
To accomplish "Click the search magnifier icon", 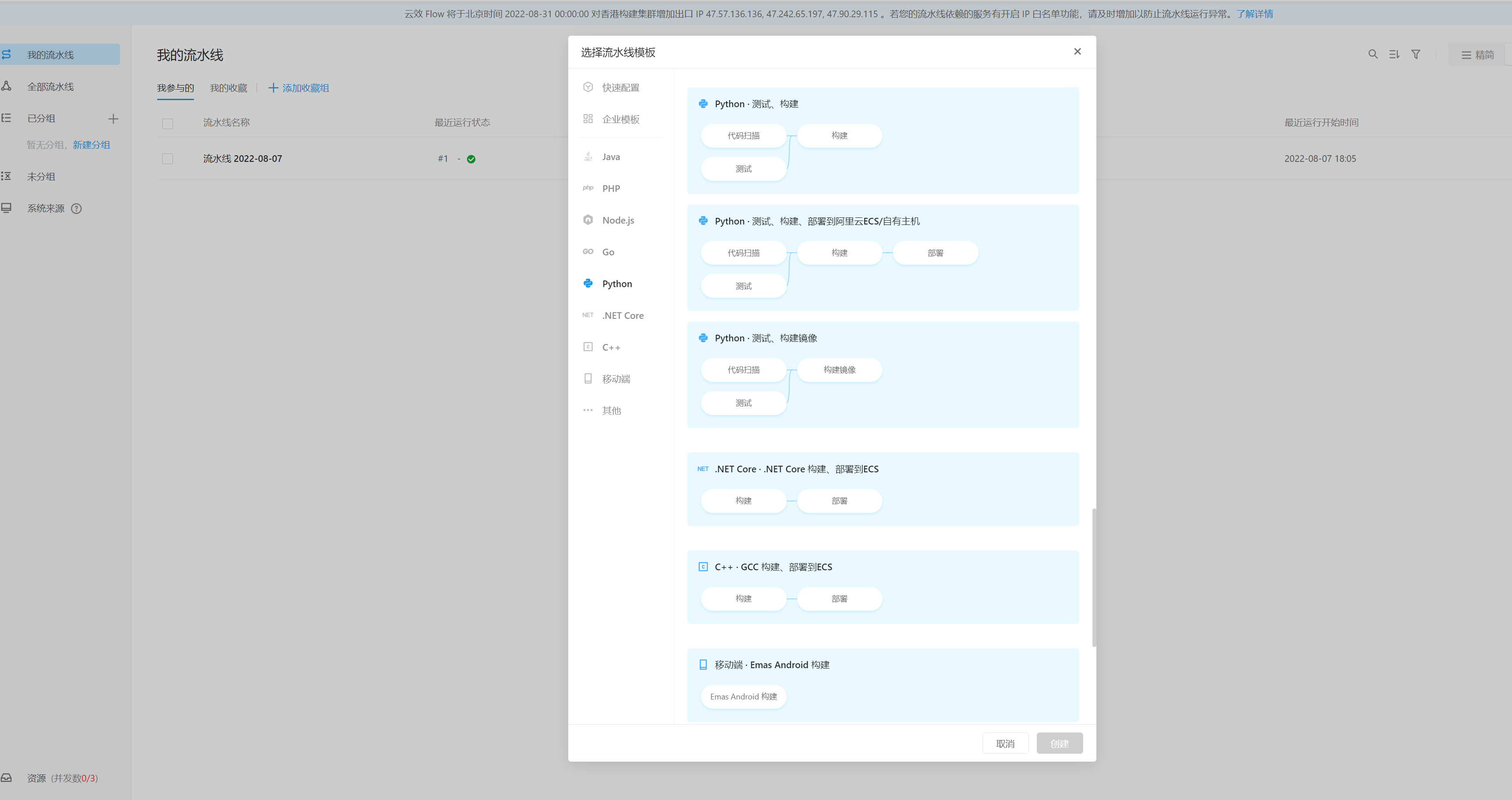I will (x=1372, y=55).
